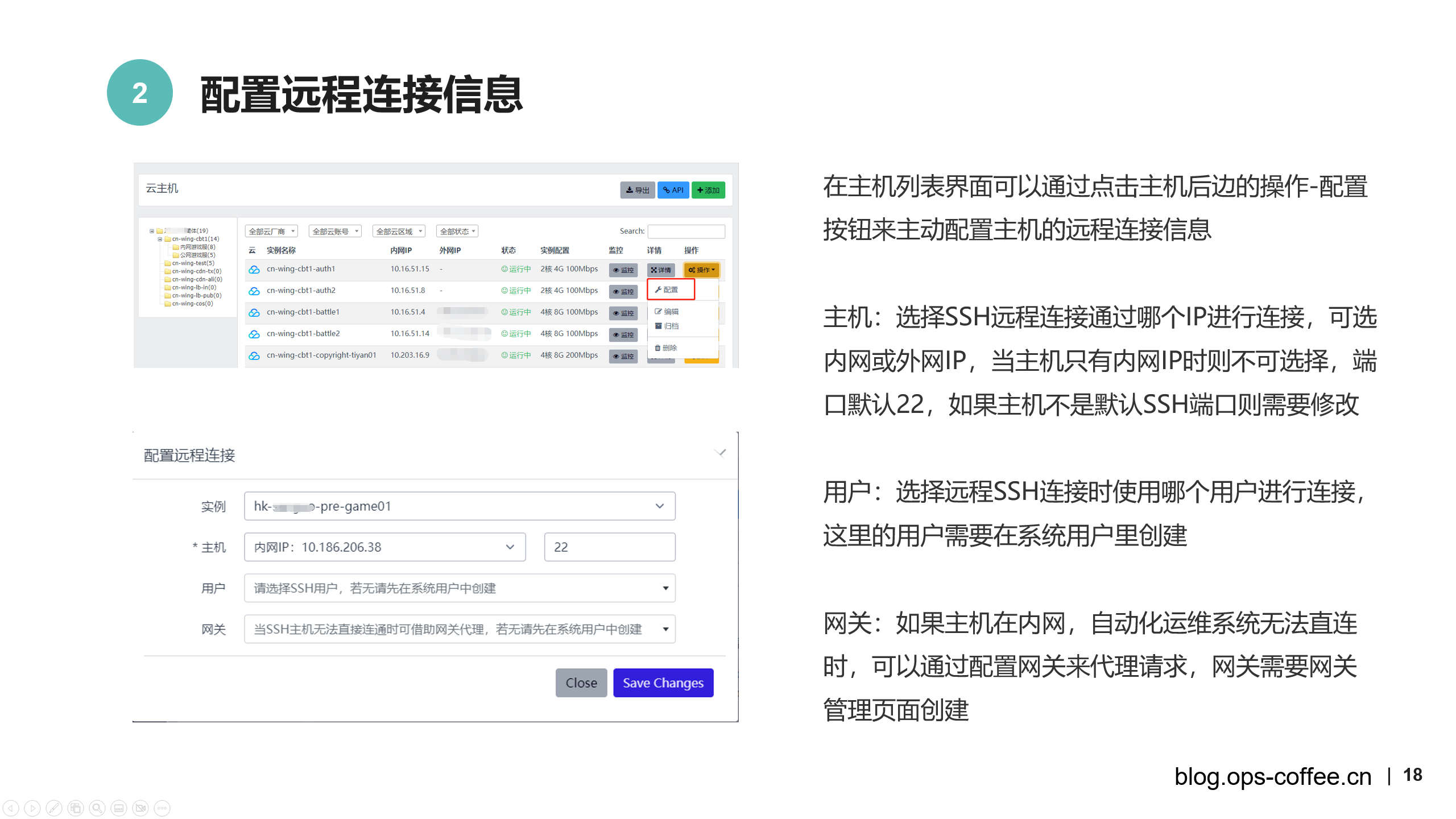
Task: Go to previous slide arrow
Action: 11,808
